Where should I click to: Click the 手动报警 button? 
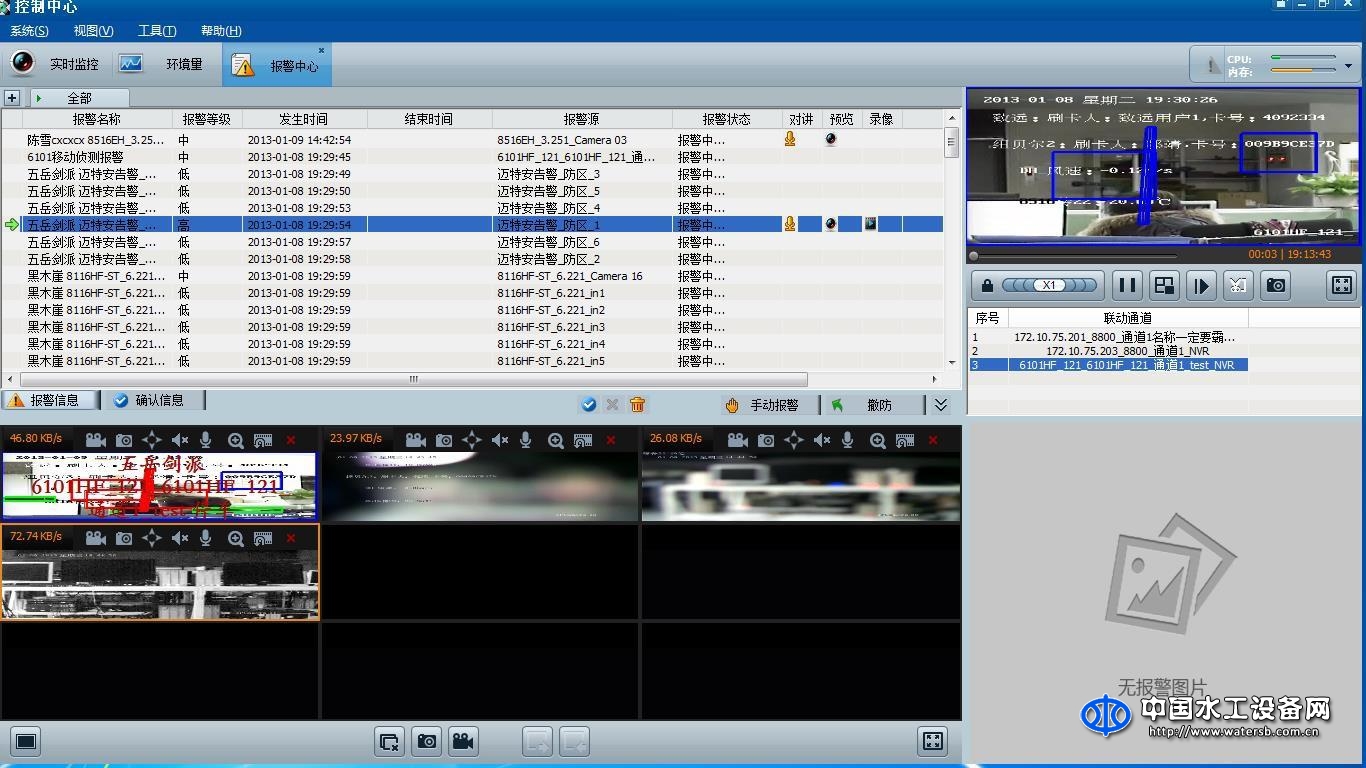tap(763, 405)
